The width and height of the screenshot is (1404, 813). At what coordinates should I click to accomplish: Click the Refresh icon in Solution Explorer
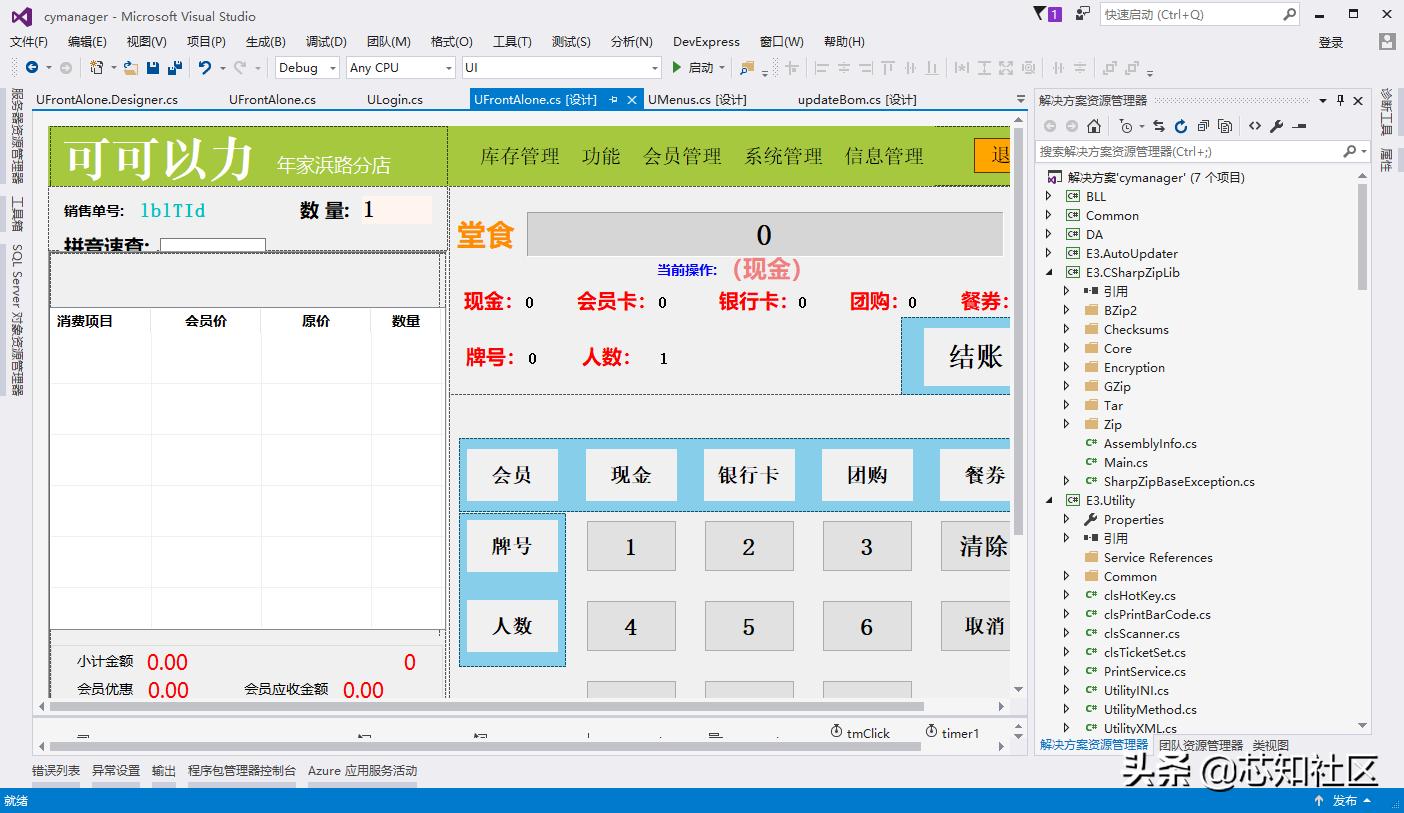(x=1181, y=125)
